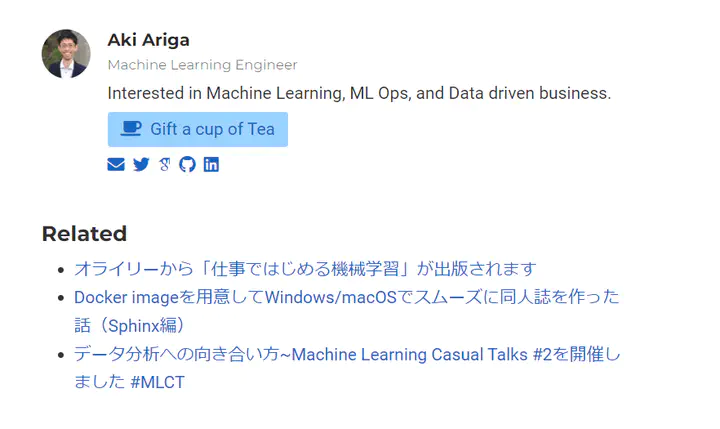Open the データ分析への向き合い方 Casual Talks post

point(347,368)
